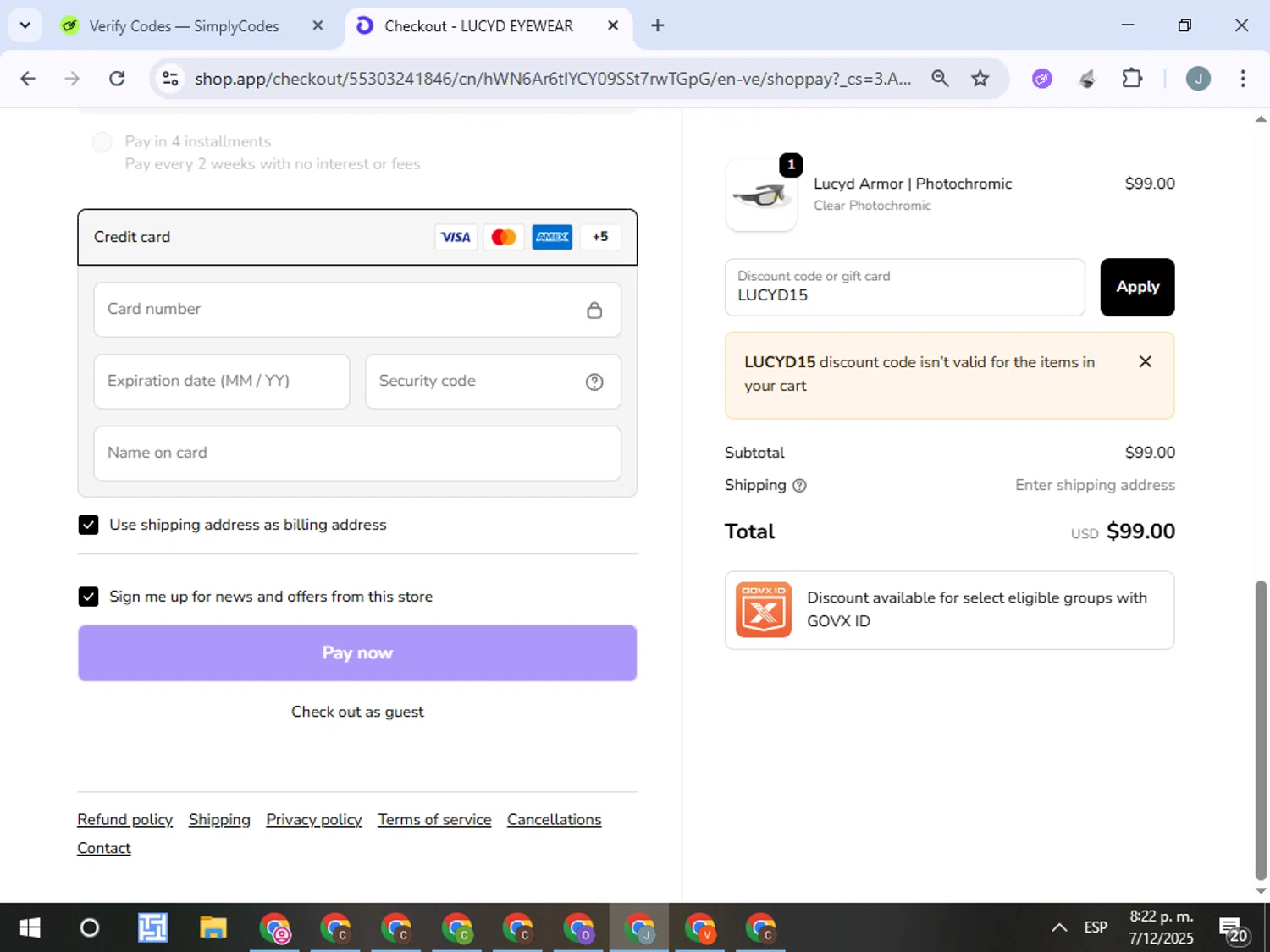Open the Windows Start menu
1270x952 pixels.
(30, 928)
